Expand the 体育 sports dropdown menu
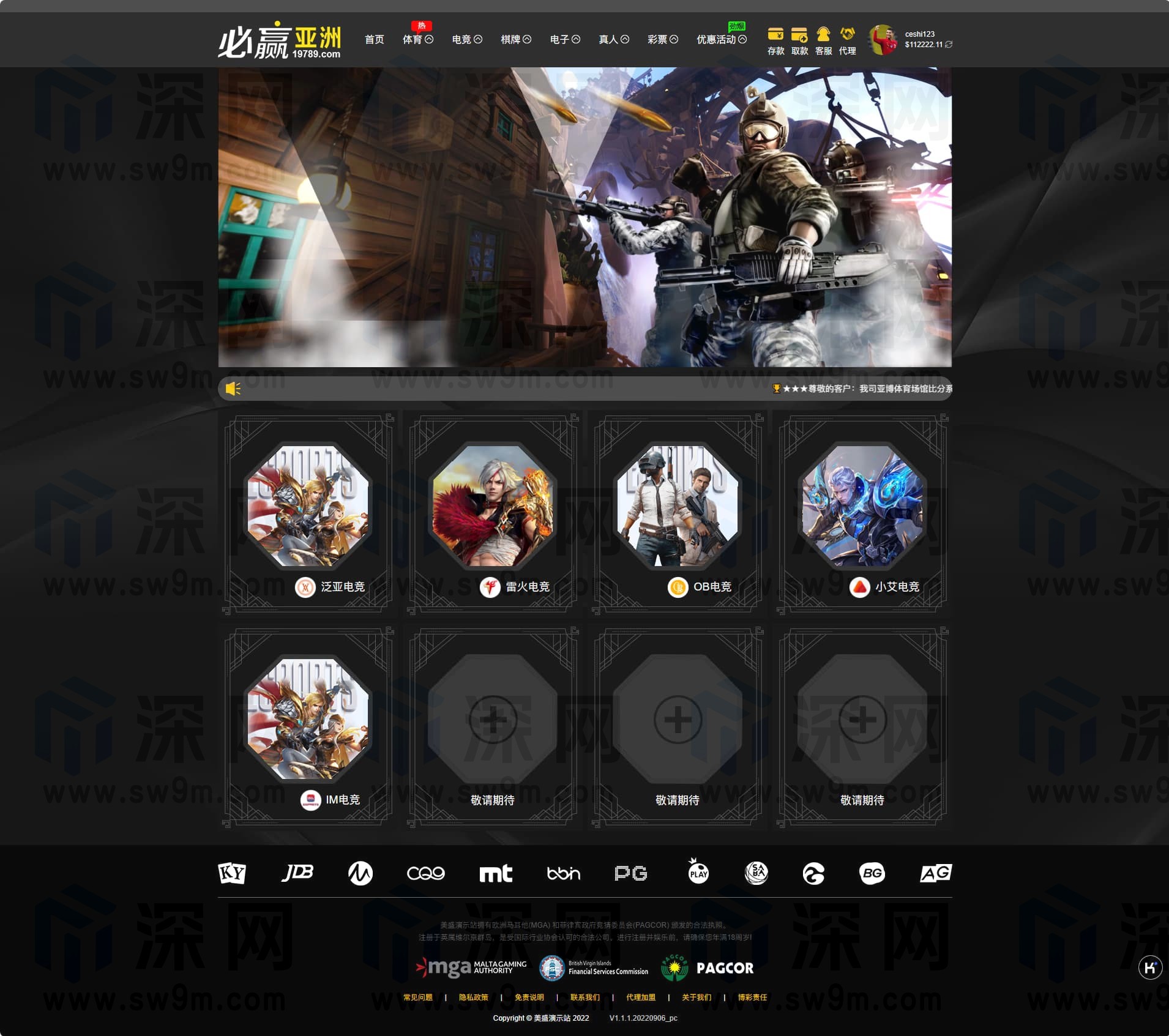The image size is (1169, 1036). point(417,40)
